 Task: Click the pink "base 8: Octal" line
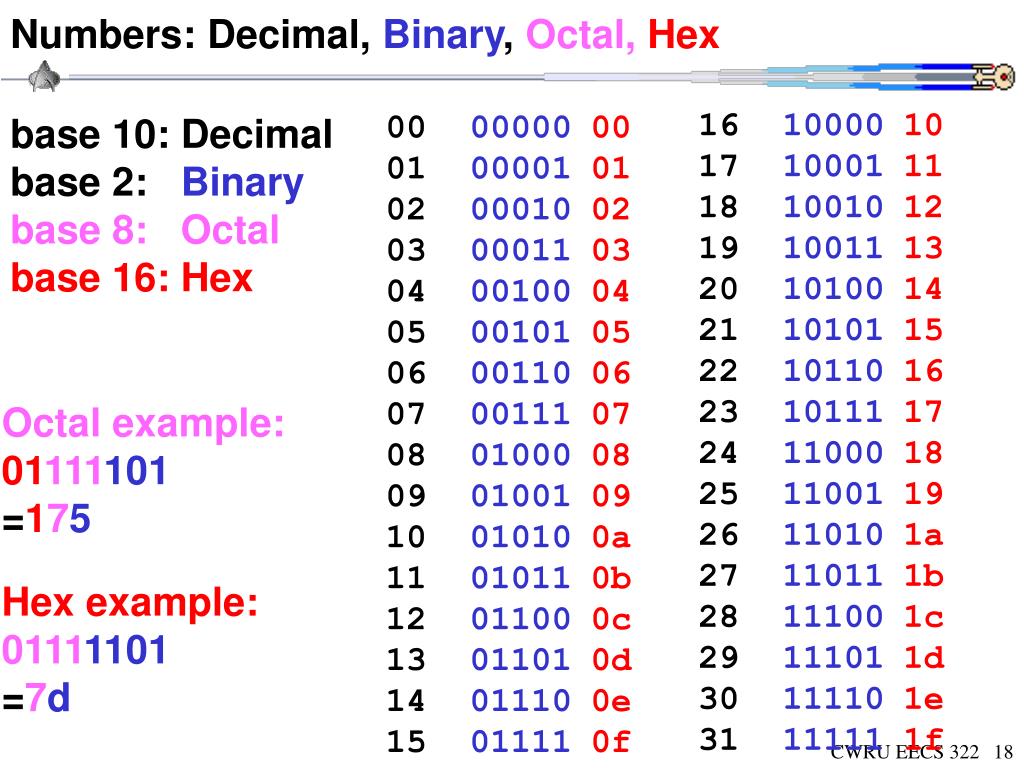(x=145, y=230)
